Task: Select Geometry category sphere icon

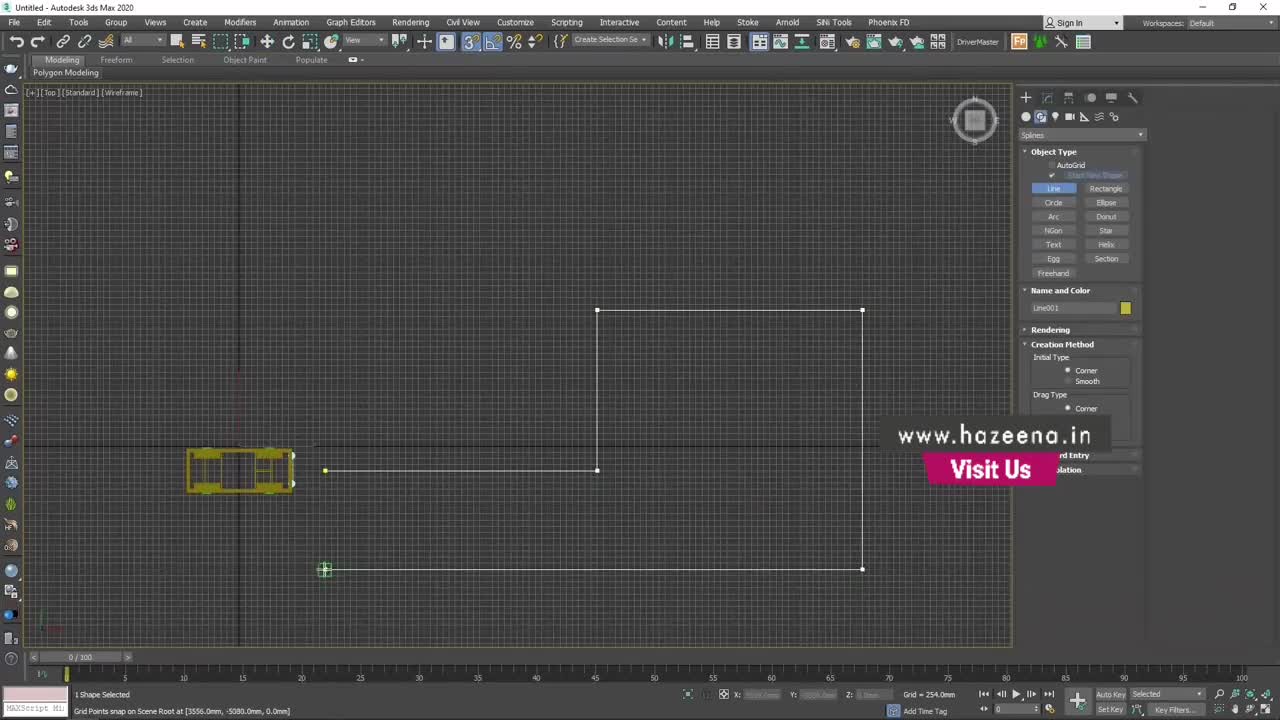Action: click(1025, 117)
